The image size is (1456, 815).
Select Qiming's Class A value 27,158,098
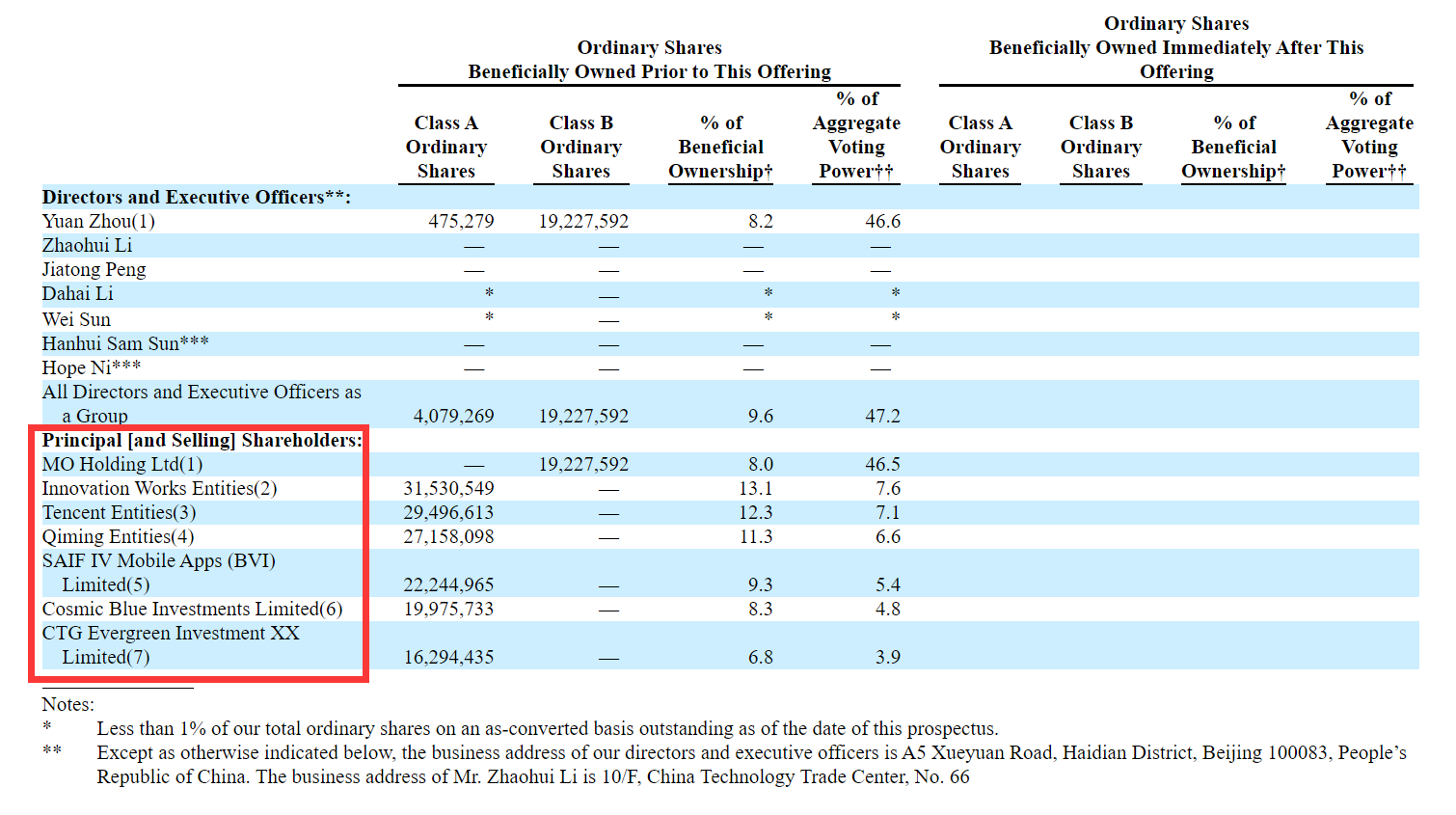coord(448,537)
